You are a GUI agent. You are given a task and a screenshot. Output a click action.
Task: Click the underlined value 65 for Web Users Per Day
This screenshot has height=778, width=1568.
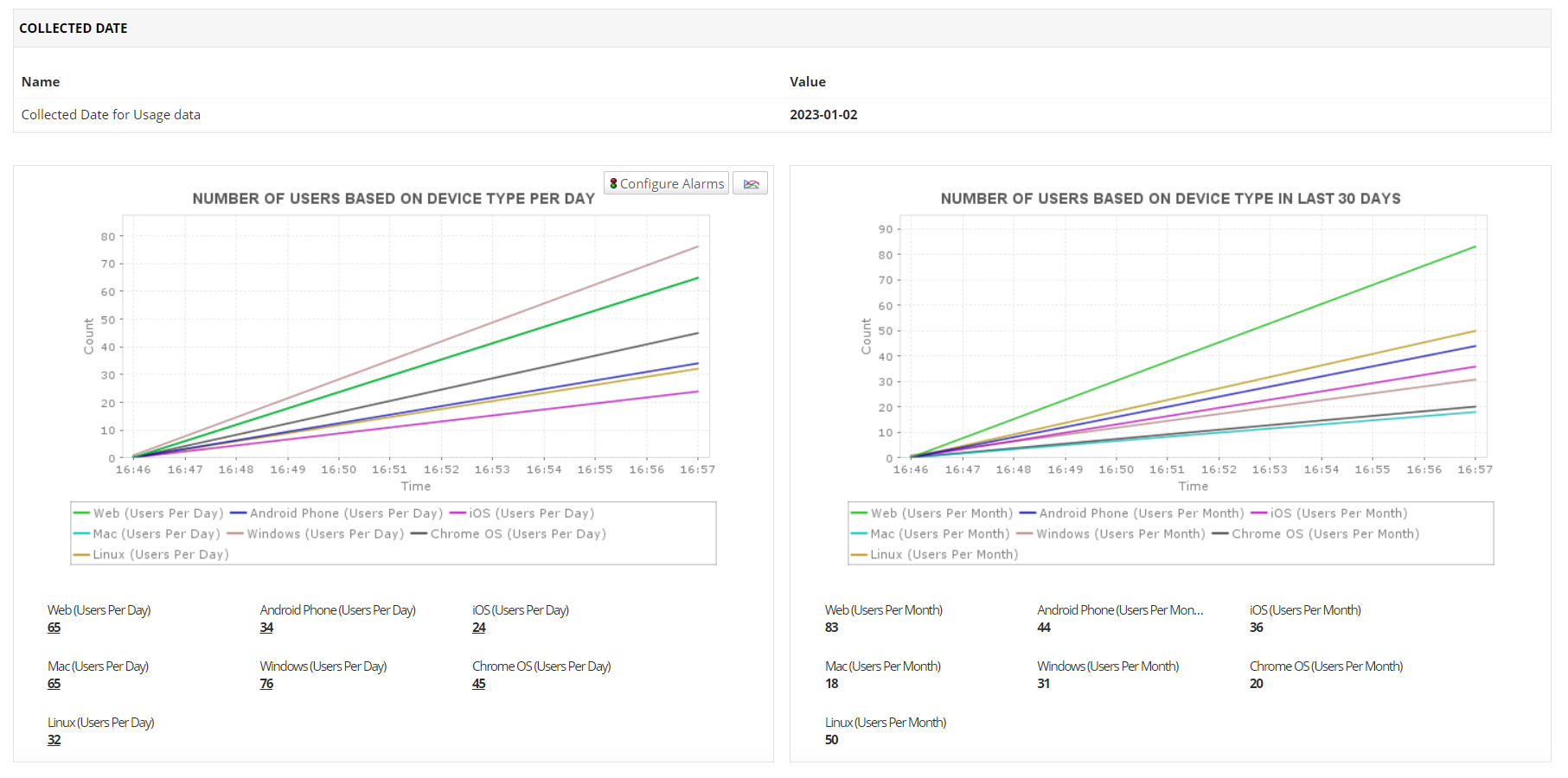point(54,627)
